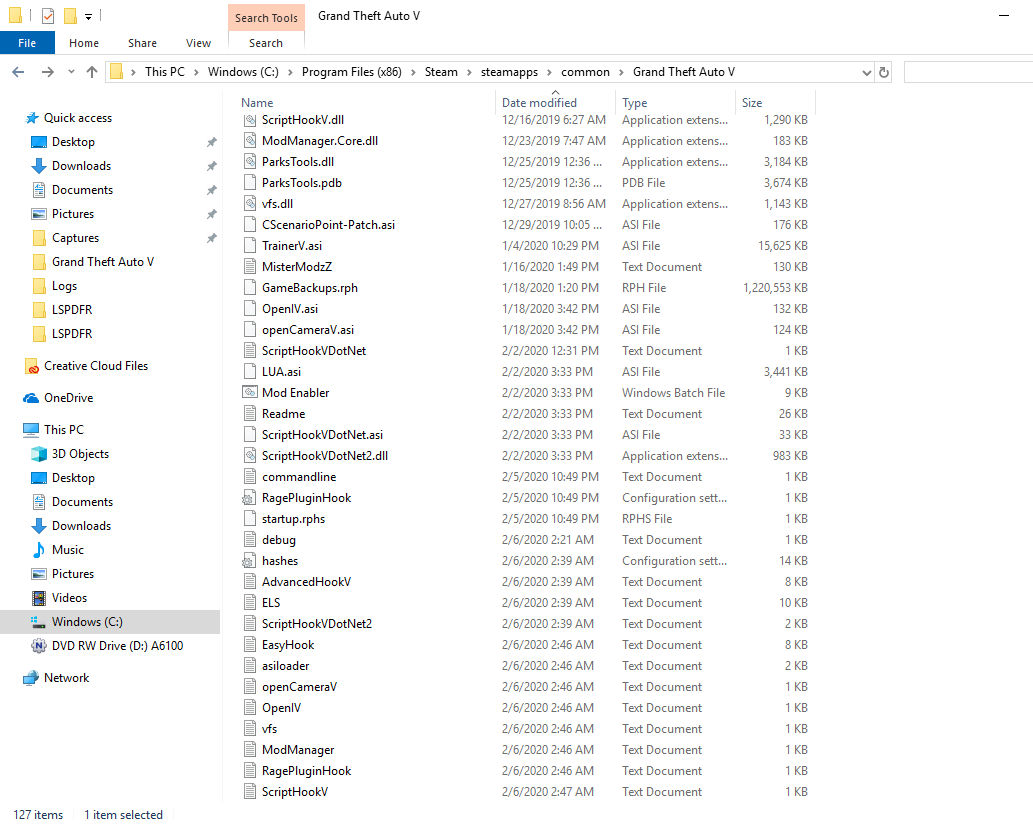Screen dimensions: 1033x827
Task: Click New Folder quick access toolbar icon
Action: click(x=70, y=15)
